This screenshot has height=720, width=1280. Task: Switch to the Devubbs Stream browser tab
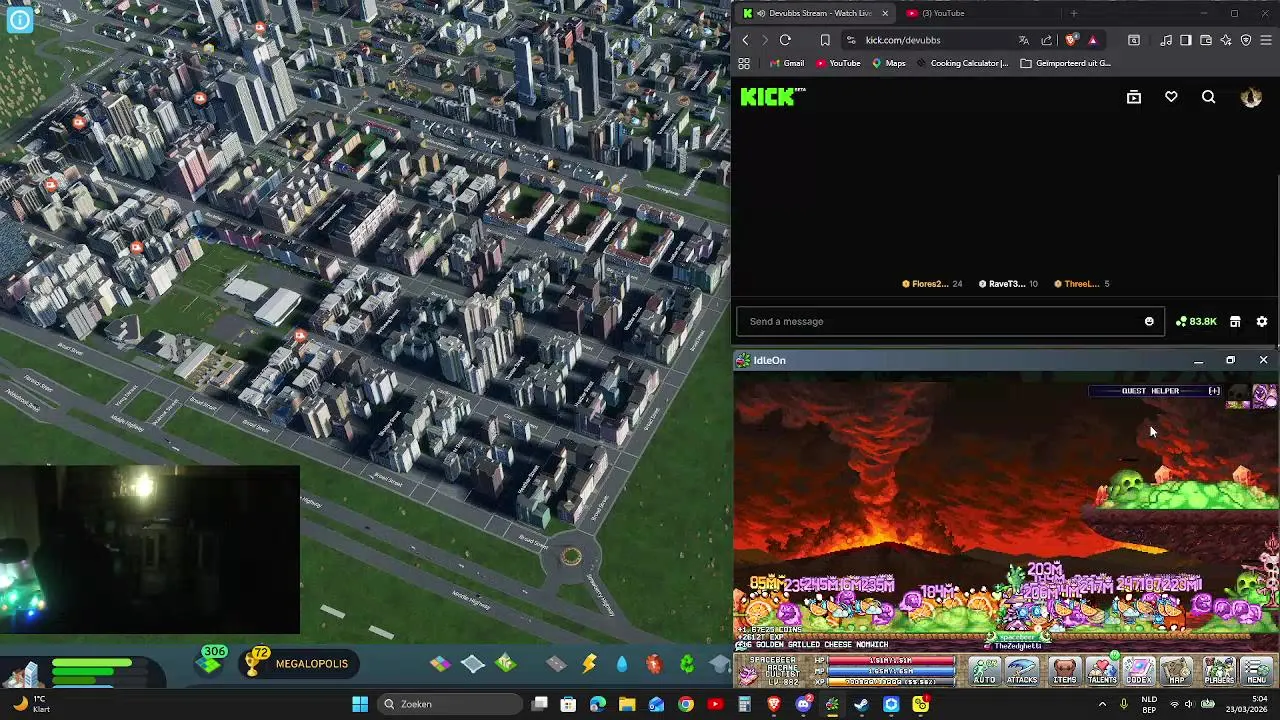813,13
